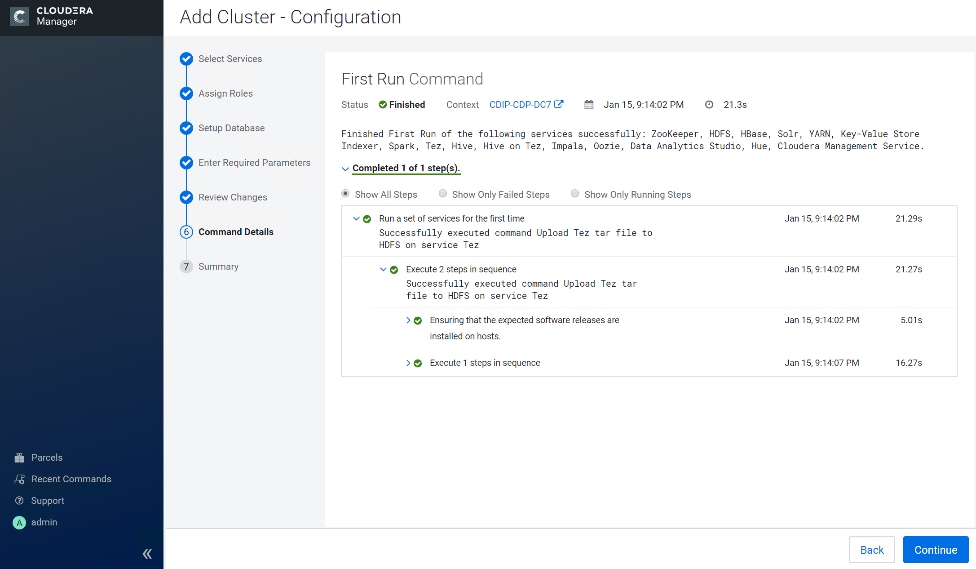The width and height of the screenshot is (976, 569).
Task: Click the Review Changes step checkmark
Action: point(186,197)
